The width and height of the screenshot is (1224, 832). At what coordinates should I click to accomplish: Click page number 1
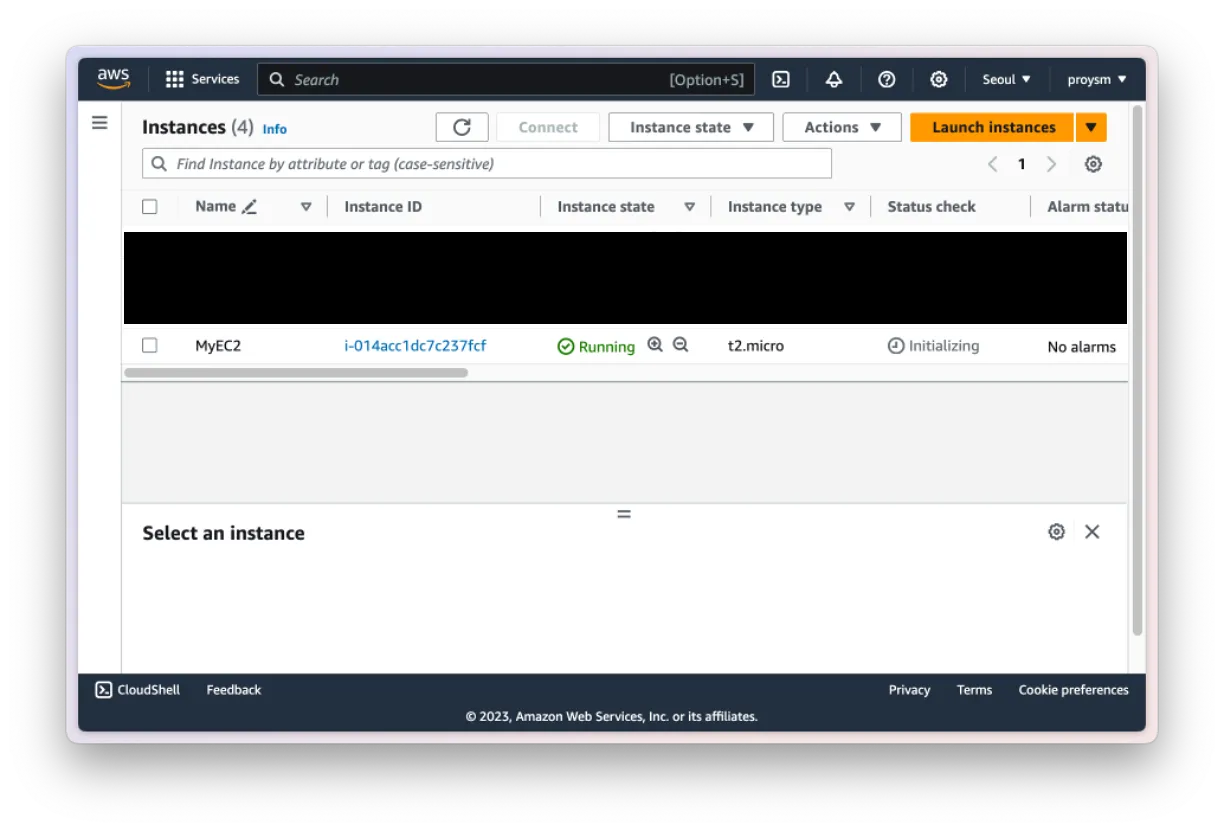(x=1021, y=164)
